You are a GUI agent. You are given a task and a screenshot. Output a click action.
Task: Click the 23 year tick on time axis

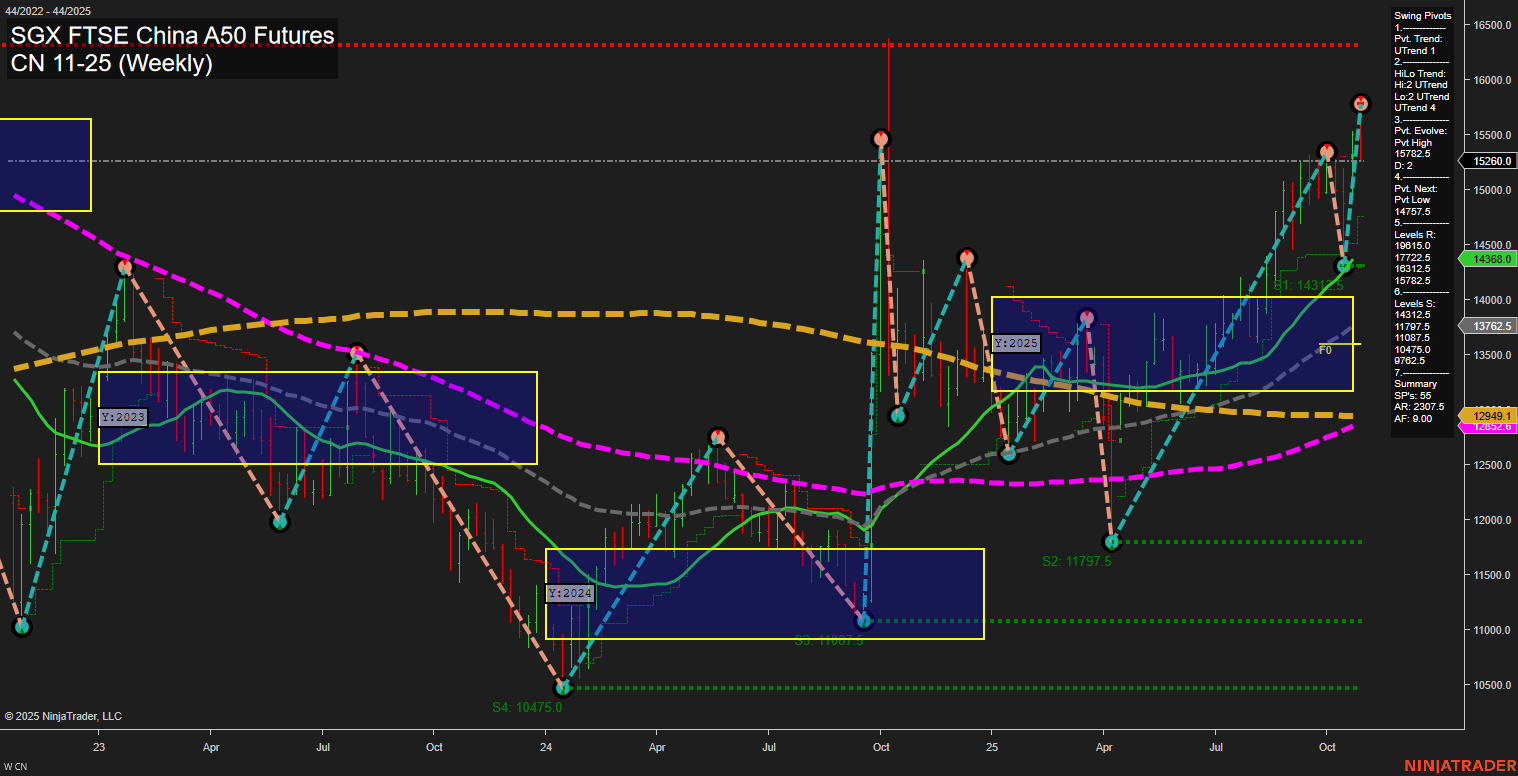coord(99,747)
